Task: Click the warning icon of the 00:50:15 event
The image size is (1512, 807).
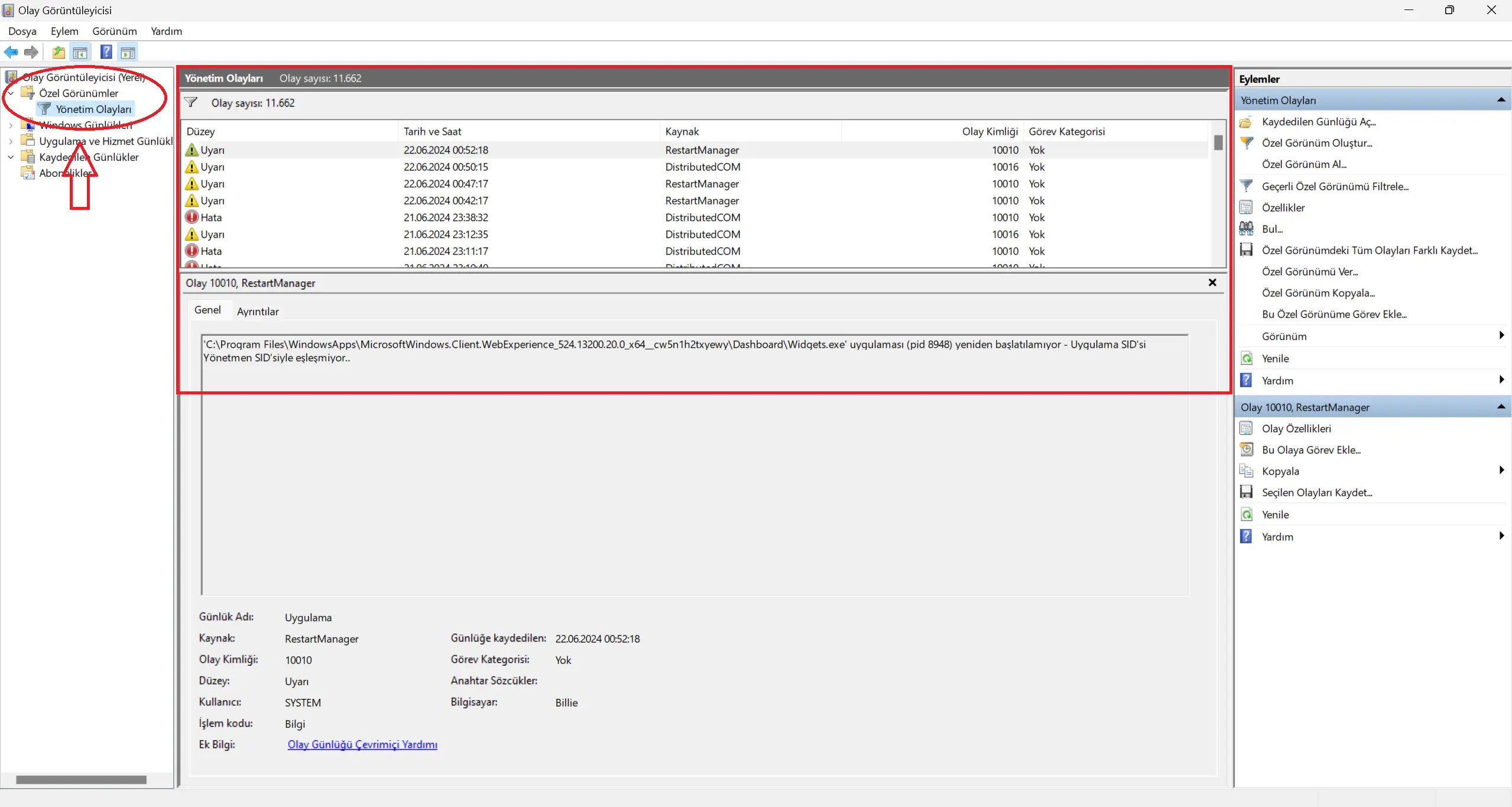Action: click(x=192, y=167)
